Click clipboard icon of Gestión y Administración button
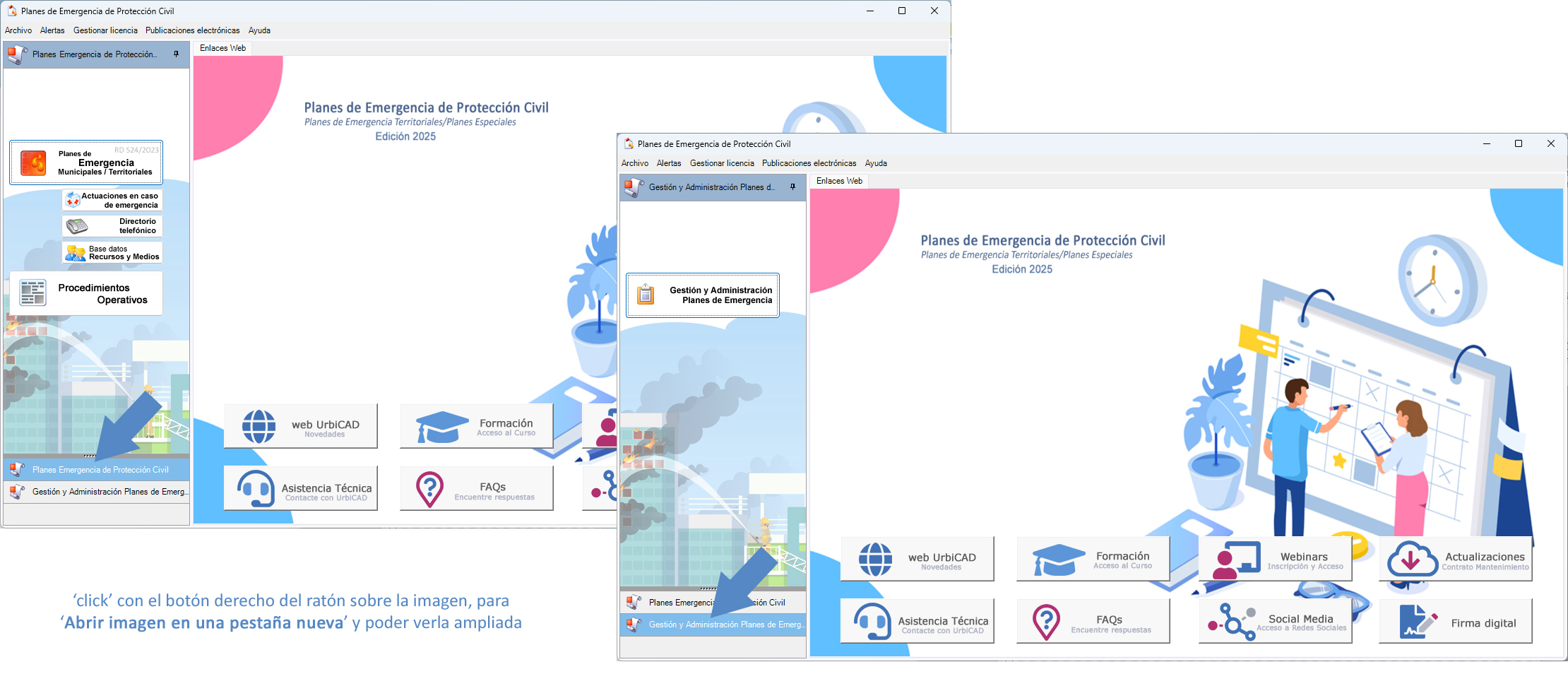This screenshot has width=1568, height=674. point(646,294)
